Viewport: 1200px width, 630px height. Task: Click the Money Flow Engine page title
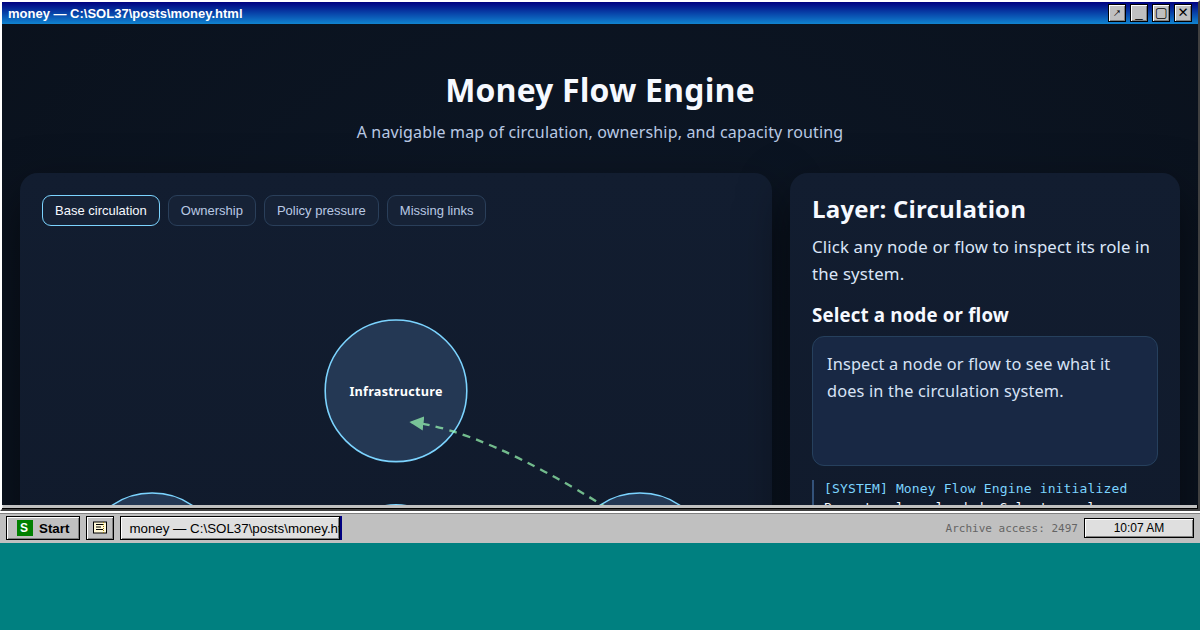[x=600, y=91]
